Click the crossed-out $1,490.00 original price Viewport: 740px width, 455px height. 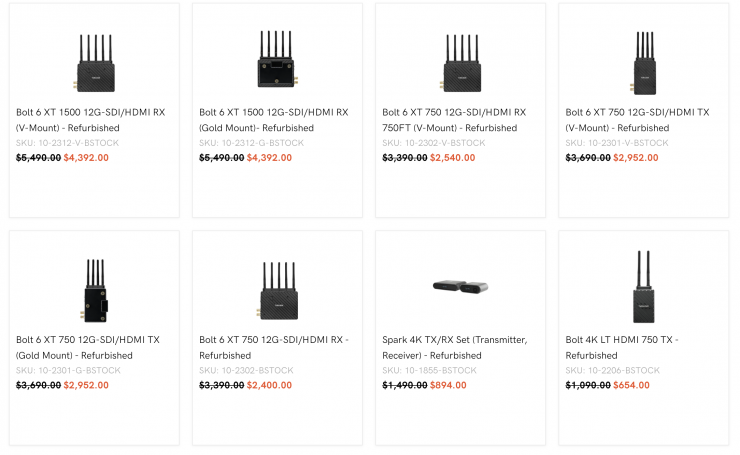pyautogui.click(x=404, y=385)
